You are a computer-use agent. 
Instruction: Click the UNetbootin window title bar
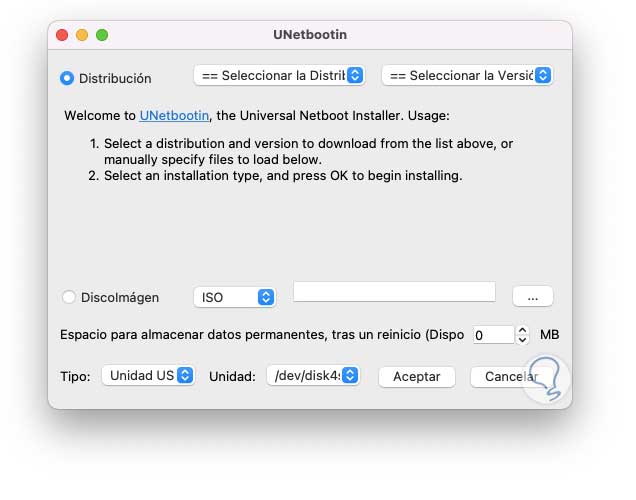pos(310,35)
